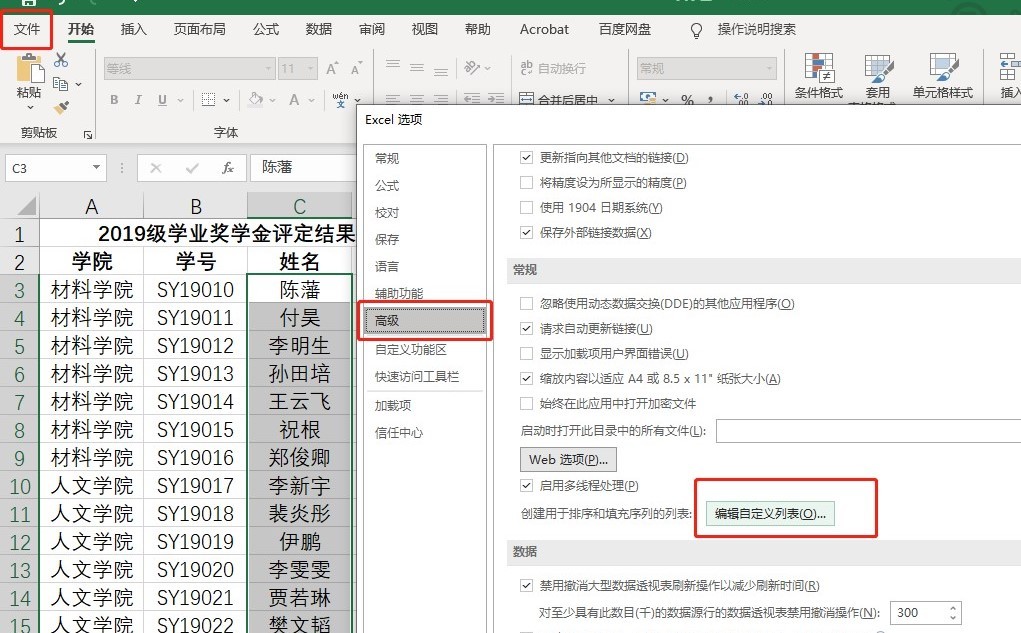Click the Font Color letter A

(x=294, y=100)
